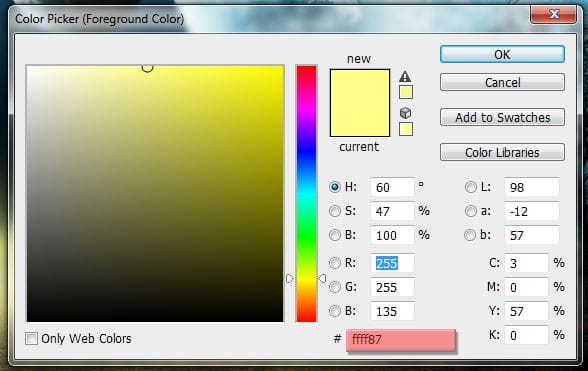
Task: Click the K black percentage field
Action: (x=526, y=335)
